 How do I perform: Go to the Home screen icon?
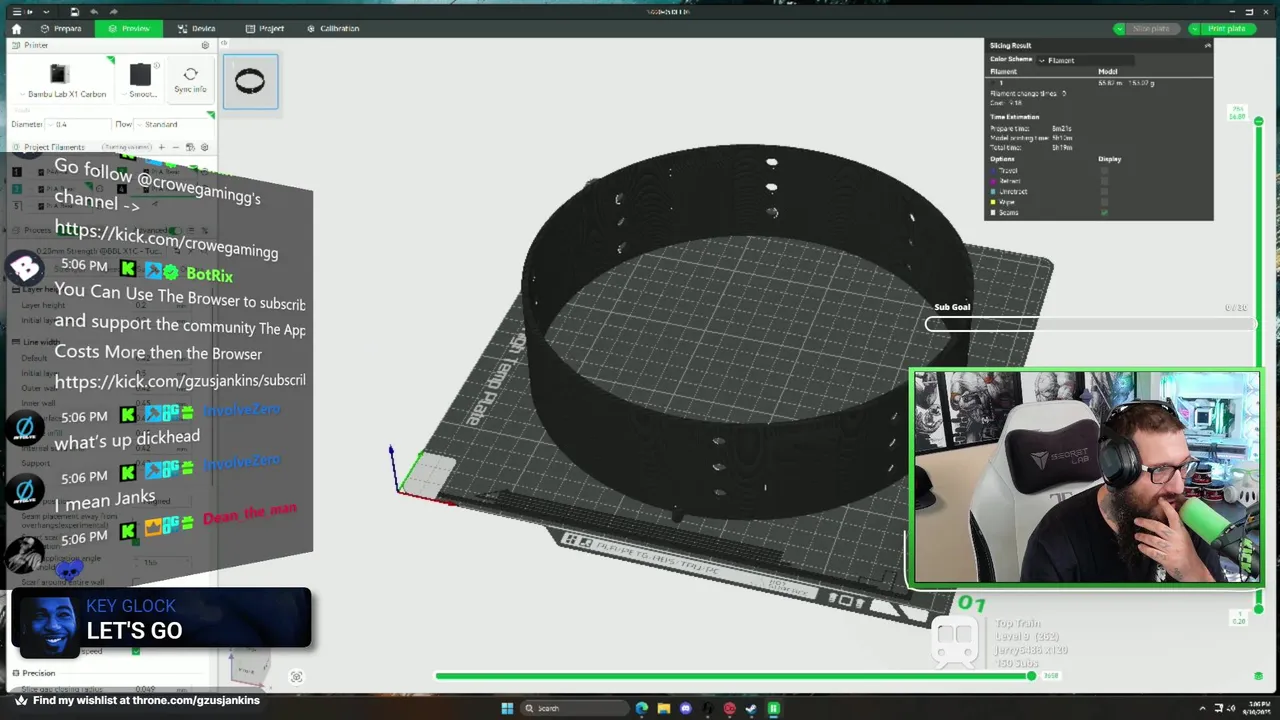pyautogui.click(x=16, y=29)
